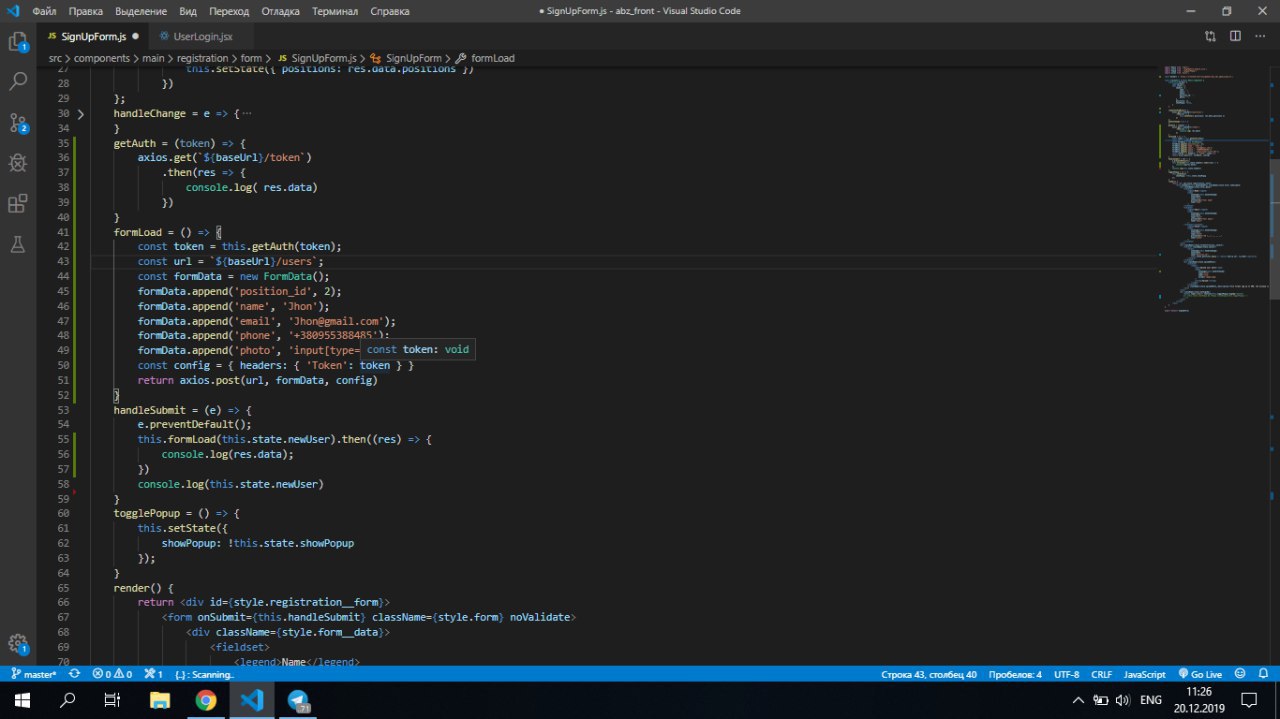Open the CRLF line ending selector

tap(1101, 675)
